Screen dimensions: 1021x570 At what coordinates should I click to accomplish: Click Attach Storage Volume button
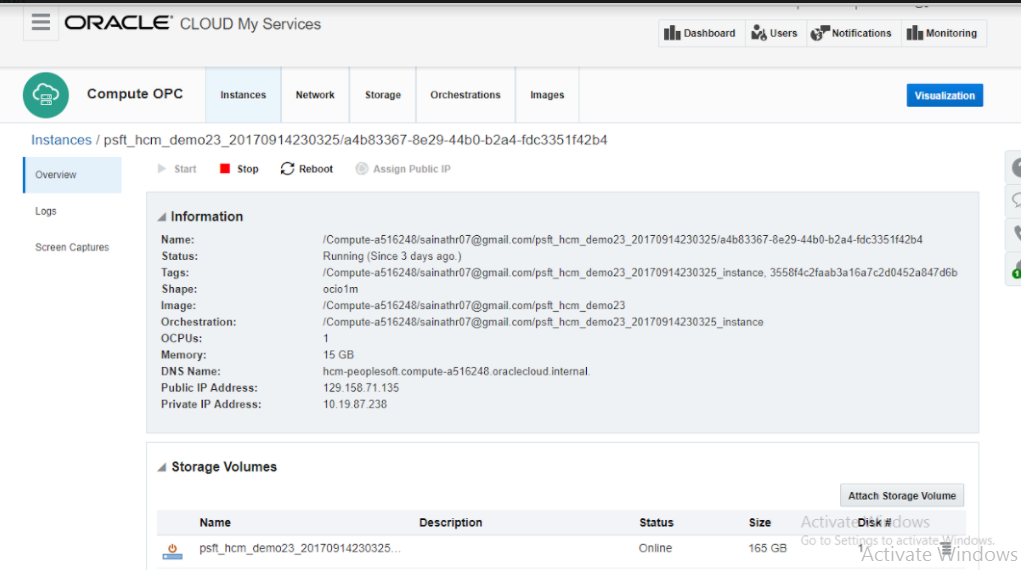902,496
